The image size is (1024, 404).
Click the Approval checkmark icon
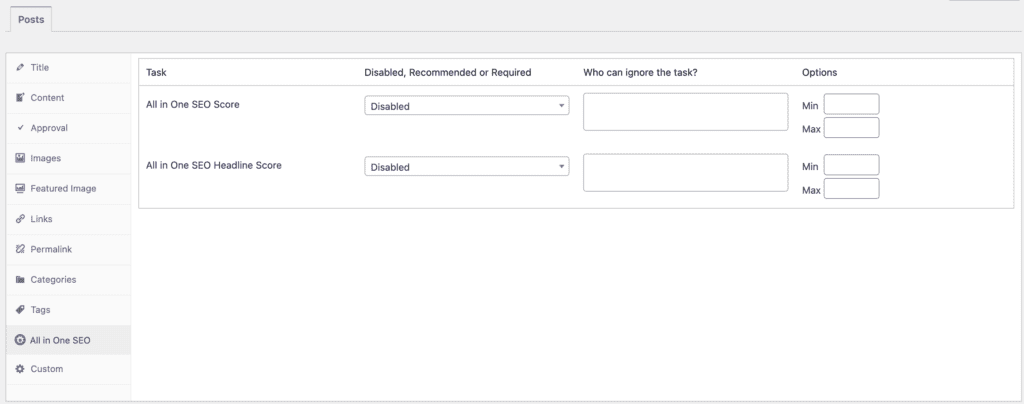(x=20, y=128)
